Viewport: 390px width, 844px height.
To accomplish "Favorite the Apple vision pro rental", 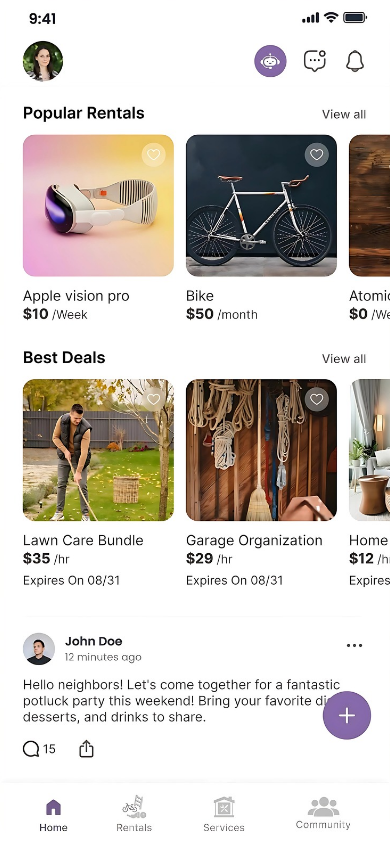I will tap(154, 155).
